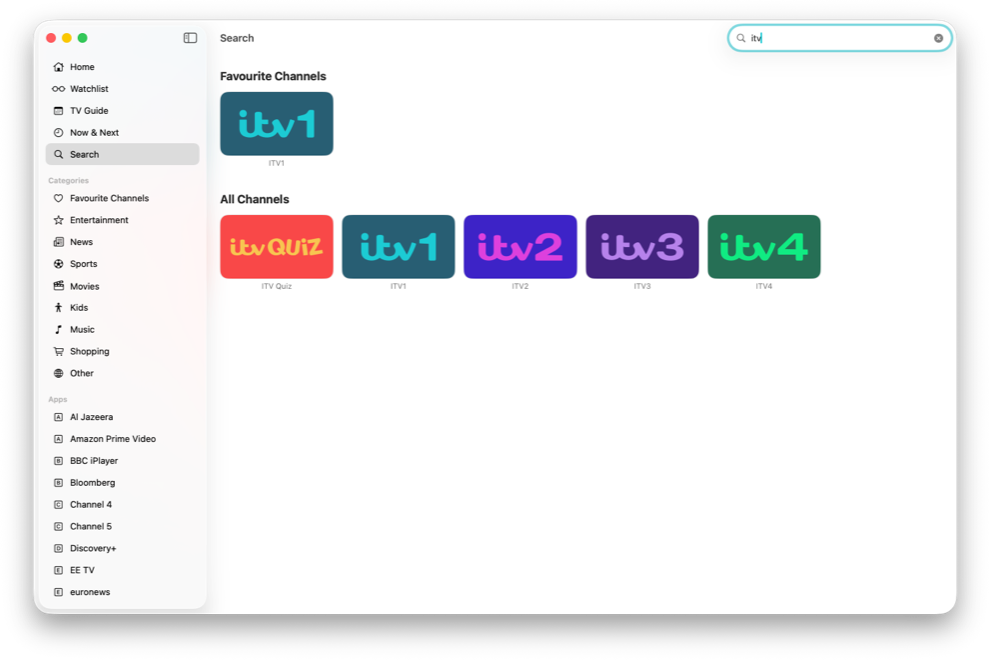Choose the ITV4 channel tile
989x660 pixels.
coord(764,247)
